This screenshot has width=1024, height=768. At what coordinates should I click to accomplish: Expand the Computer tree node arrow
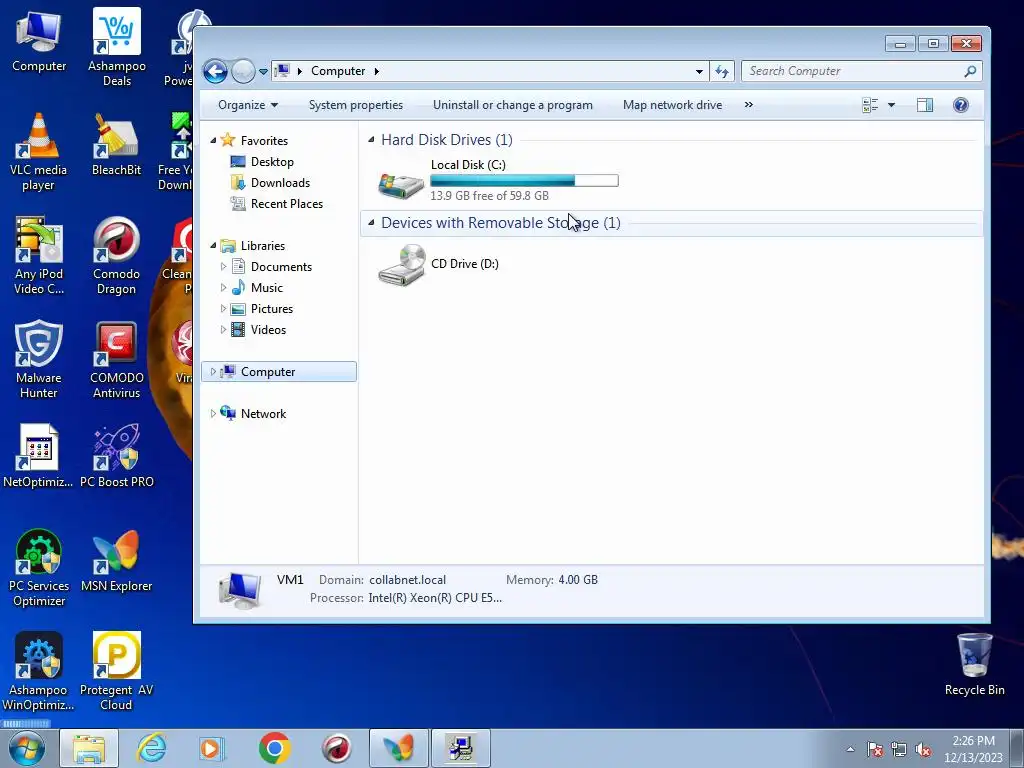coord(213,372)
